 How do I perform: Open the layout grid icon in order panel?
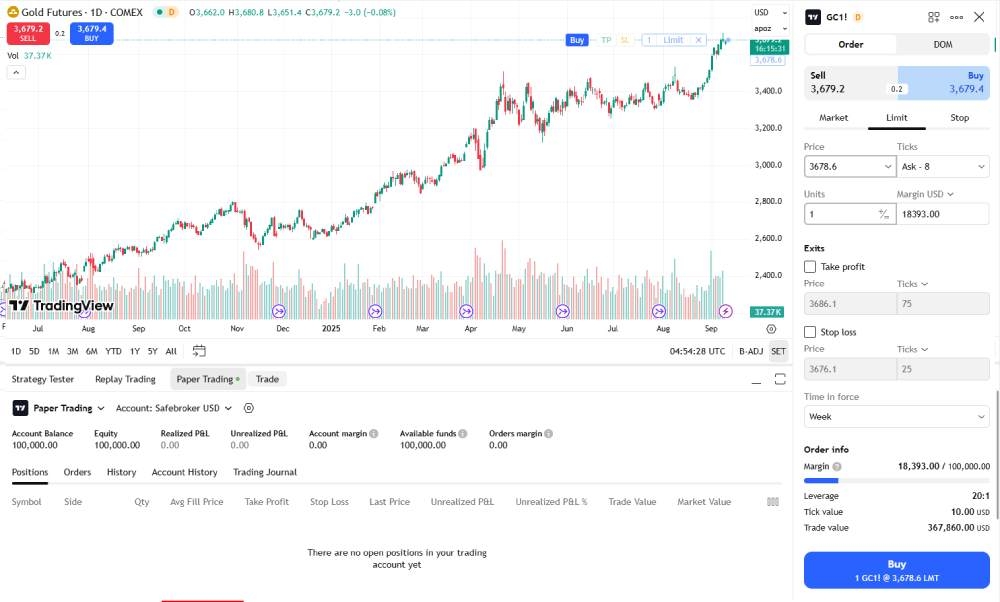934,17
